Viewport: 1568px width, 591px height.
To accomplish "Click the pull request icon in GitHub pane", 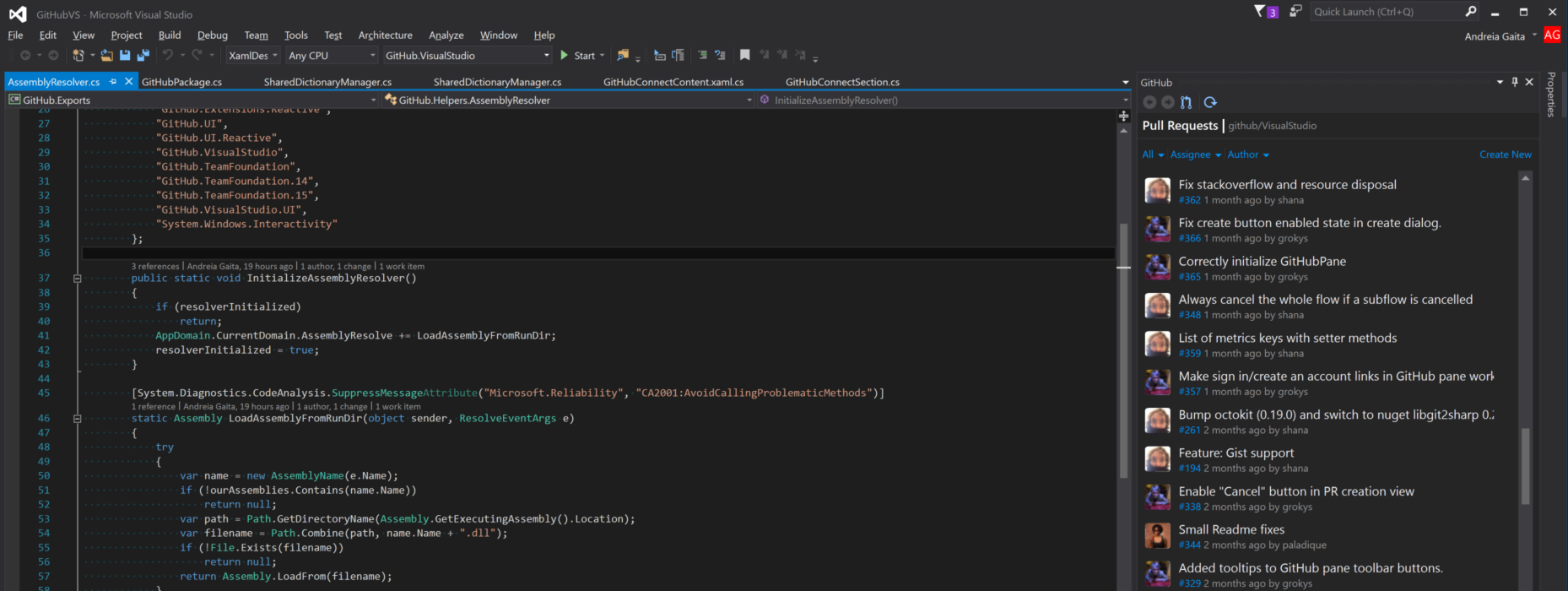I will tap(1187, 102).
